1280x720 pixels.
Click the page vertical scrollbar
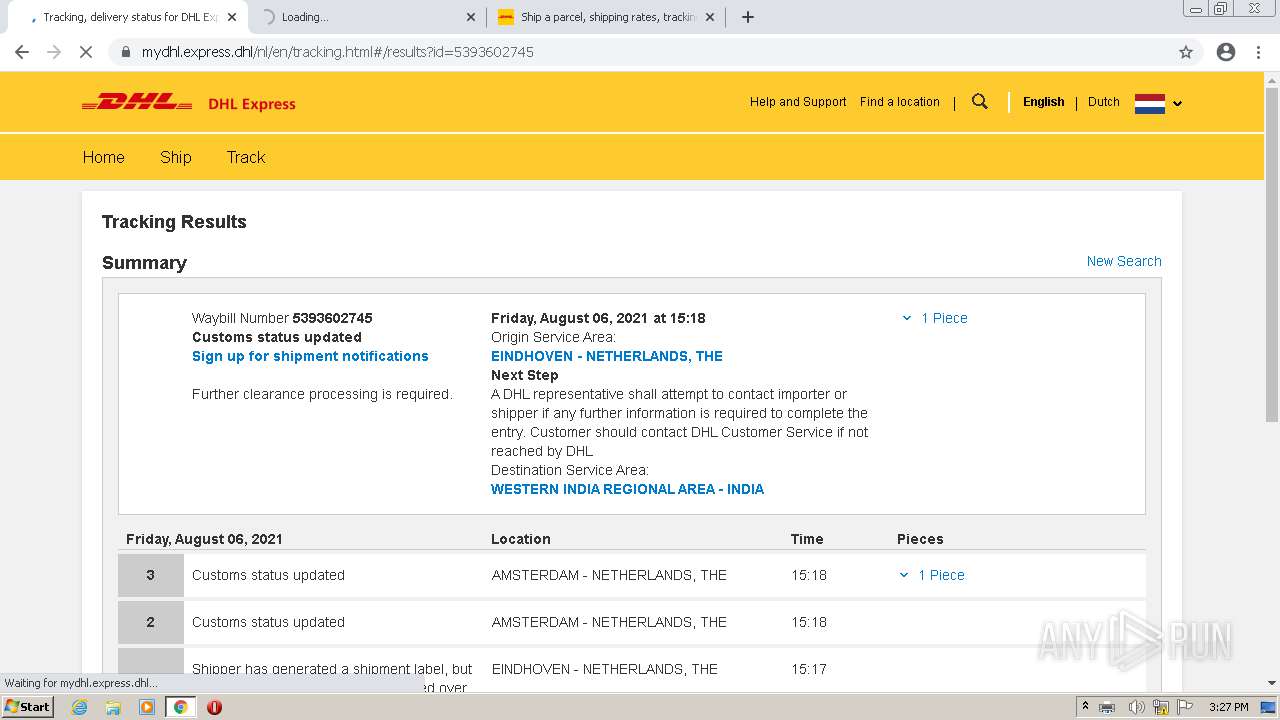pos(1271,254)
